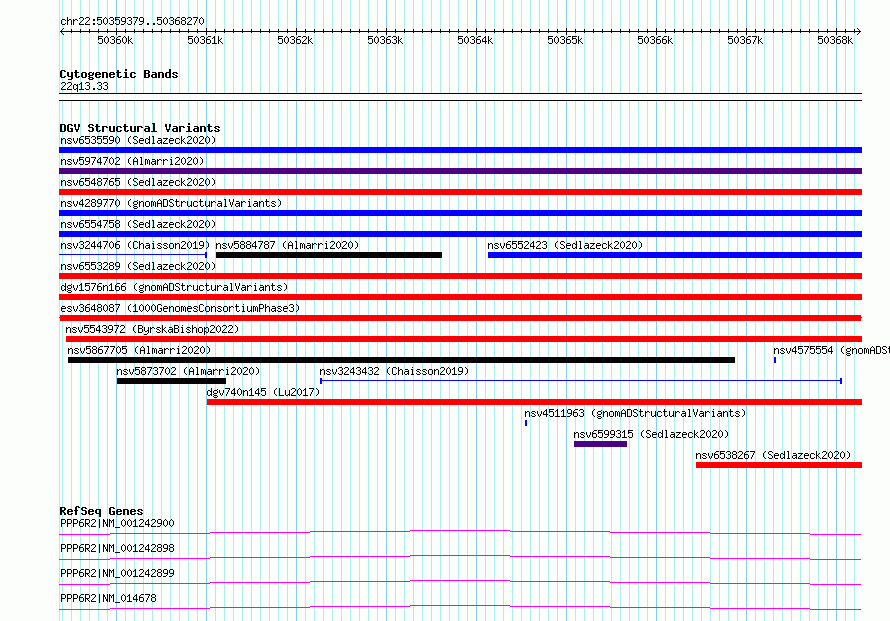The width and height of the screenshot is (890, 621).
Task: Select nsv4511963 (gnomADStructuralVariants) label
Action: click(635, 413)
